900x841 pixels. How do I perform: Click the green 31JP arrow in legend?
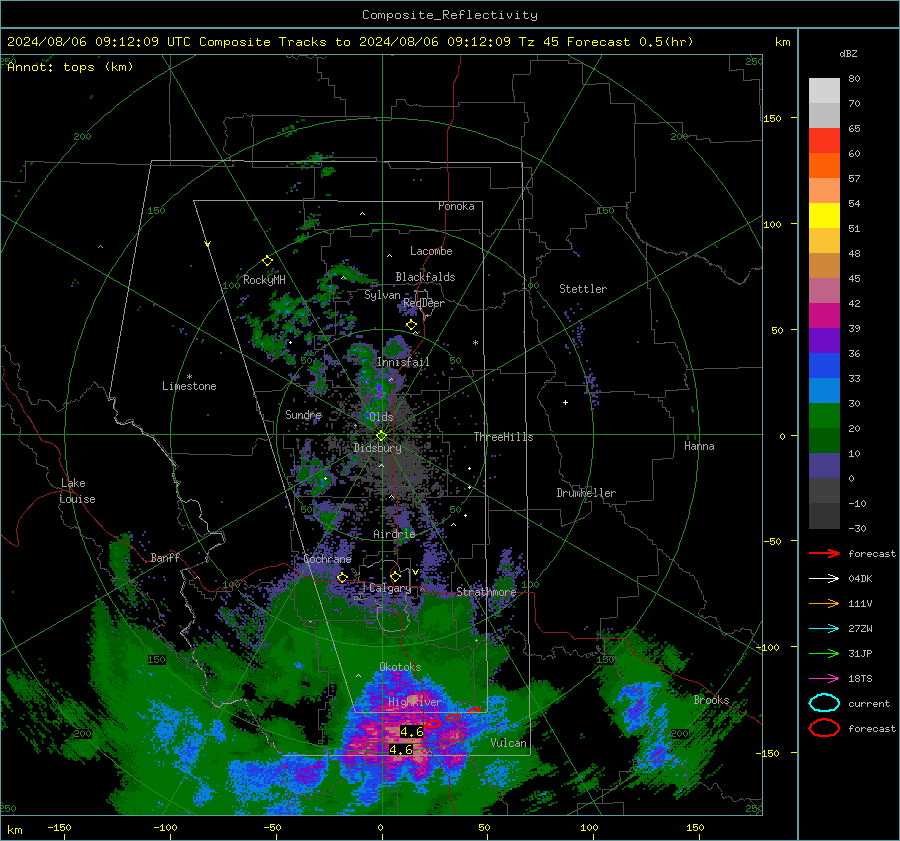click(824, 653)
